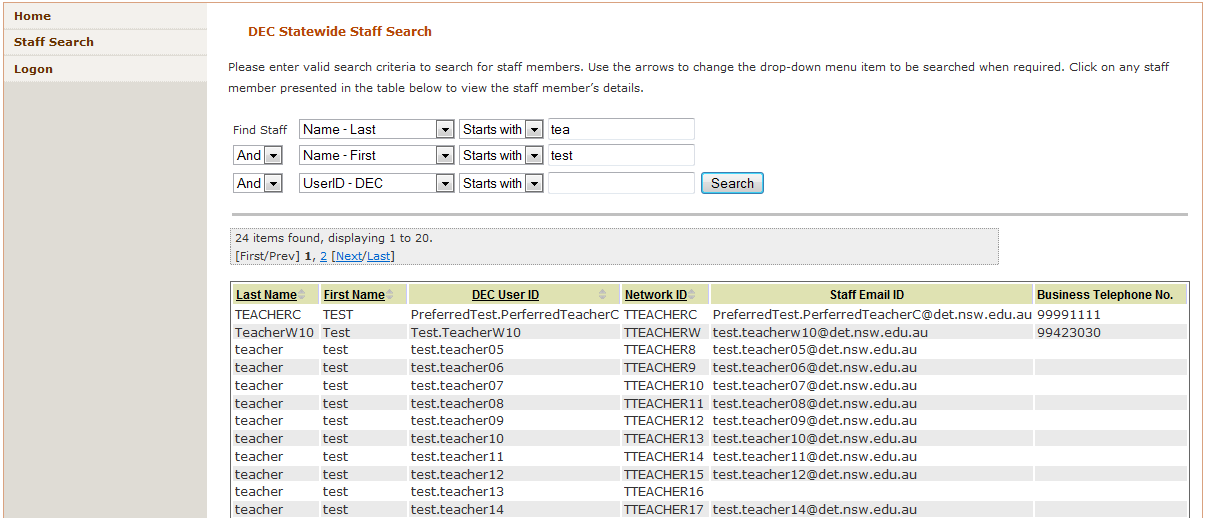This screenshot has width=1208, height=518.
Task: Select user ID test.teacher05
Action: (x=457, y=350)
